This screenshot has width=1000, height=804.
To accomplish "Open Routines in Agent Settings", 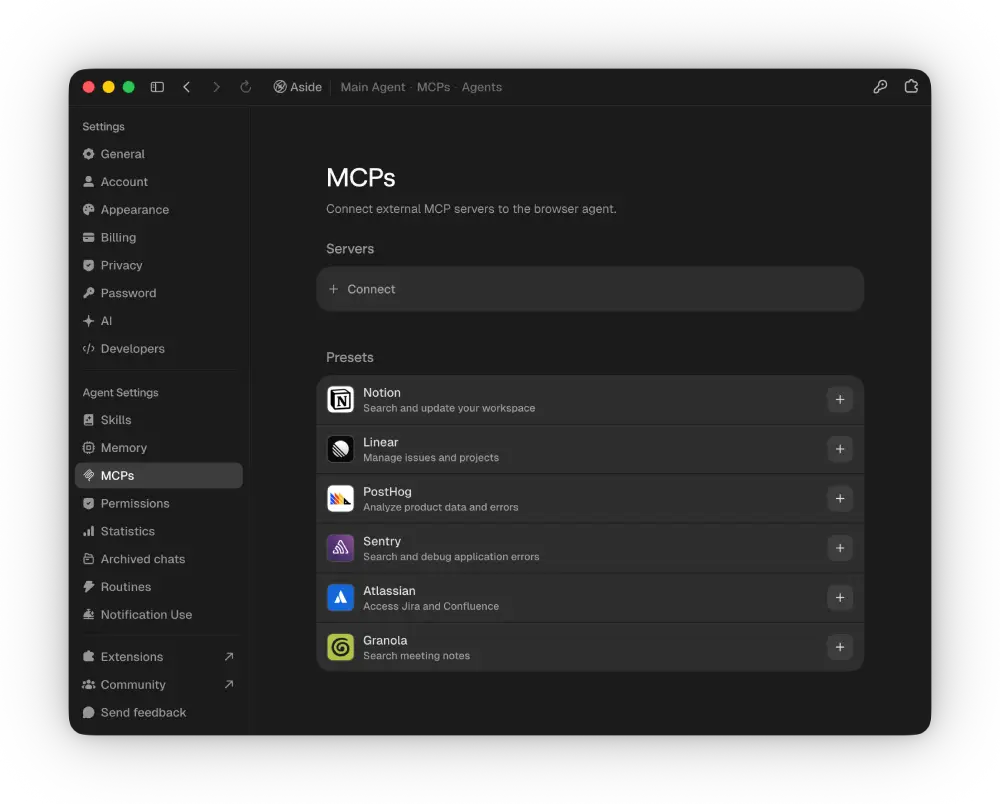I will 158,587.
